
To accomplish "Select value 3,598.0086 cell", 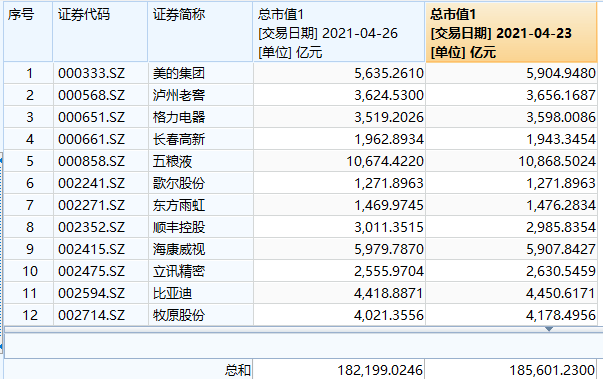I will coord(511,117).
